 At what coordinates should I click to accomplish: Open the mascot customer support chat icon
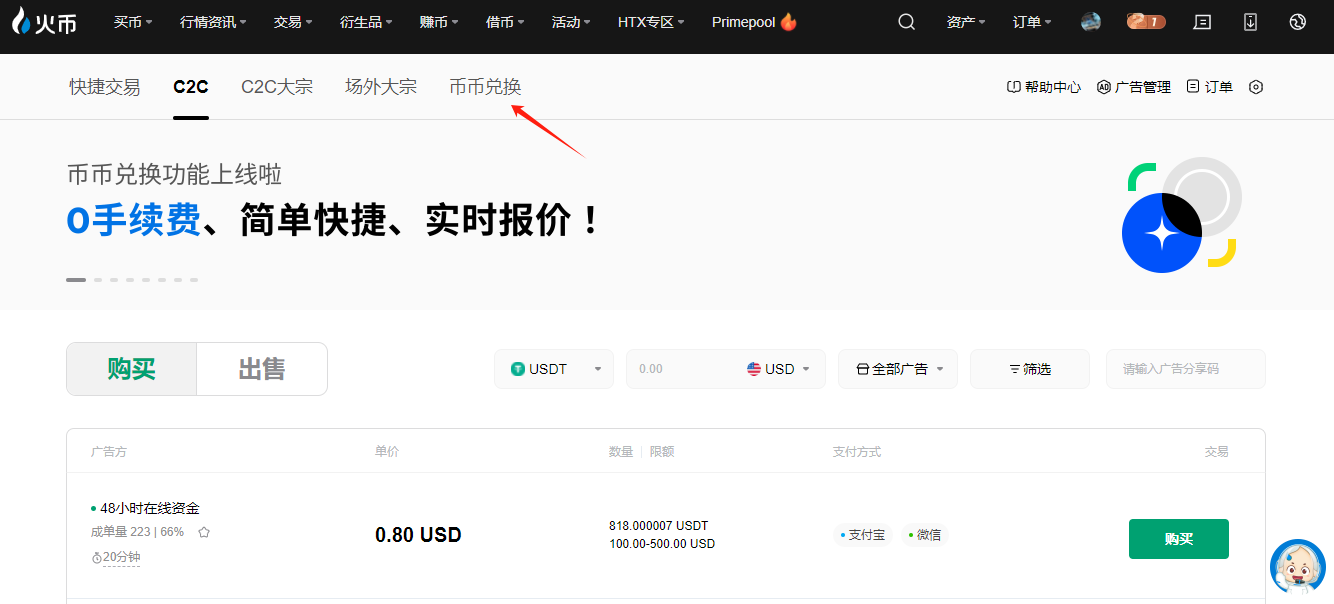click(x=1297, y=567)
